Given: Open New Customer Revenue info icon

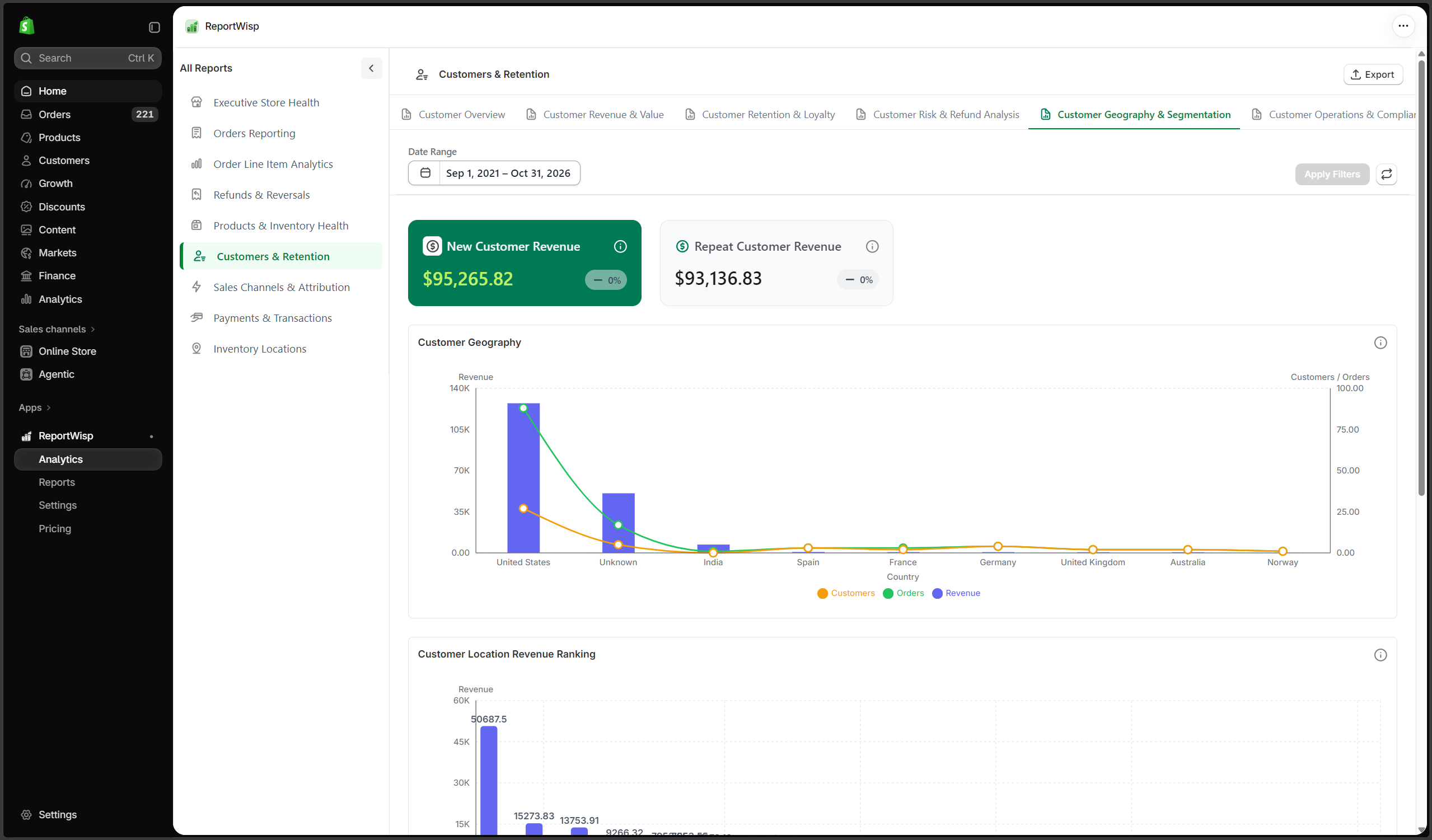Looking at the screenshot, I should (x=620, y=246).
